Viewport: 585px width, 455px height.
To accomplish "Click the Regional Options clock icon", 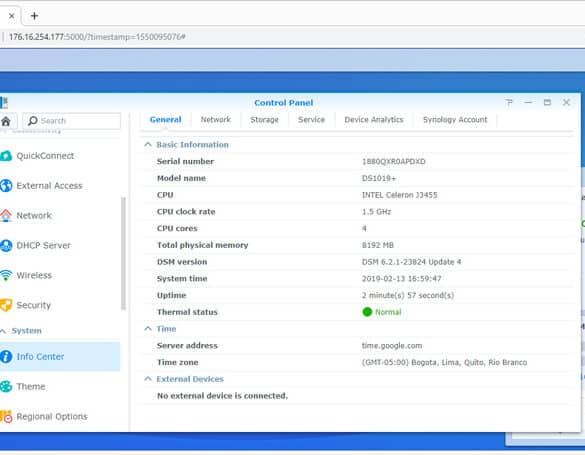I will point(6,417).
